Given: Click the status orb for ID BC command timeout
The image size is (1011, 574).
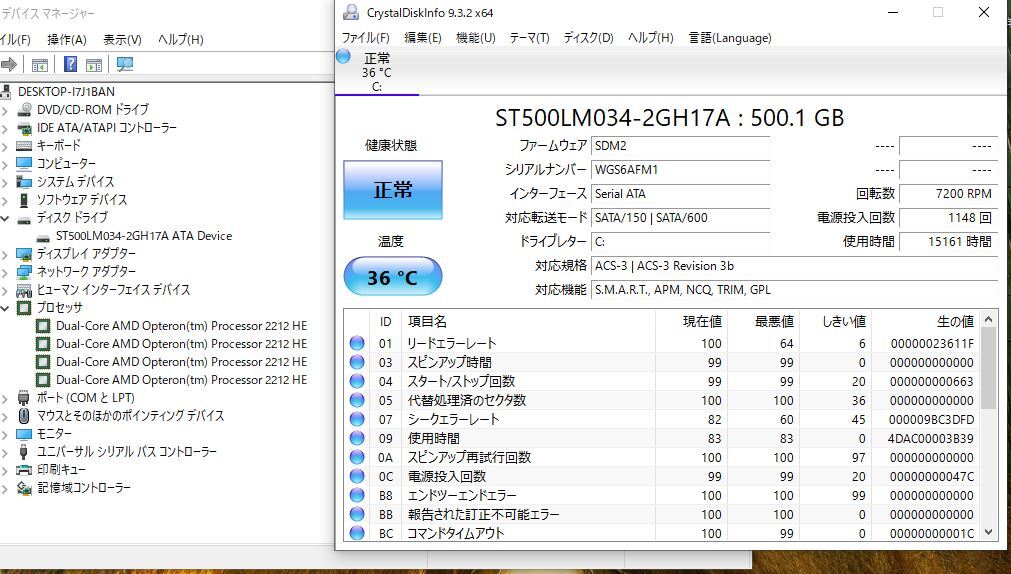Looking at the screenshot, I should click(x=357, y=533).
